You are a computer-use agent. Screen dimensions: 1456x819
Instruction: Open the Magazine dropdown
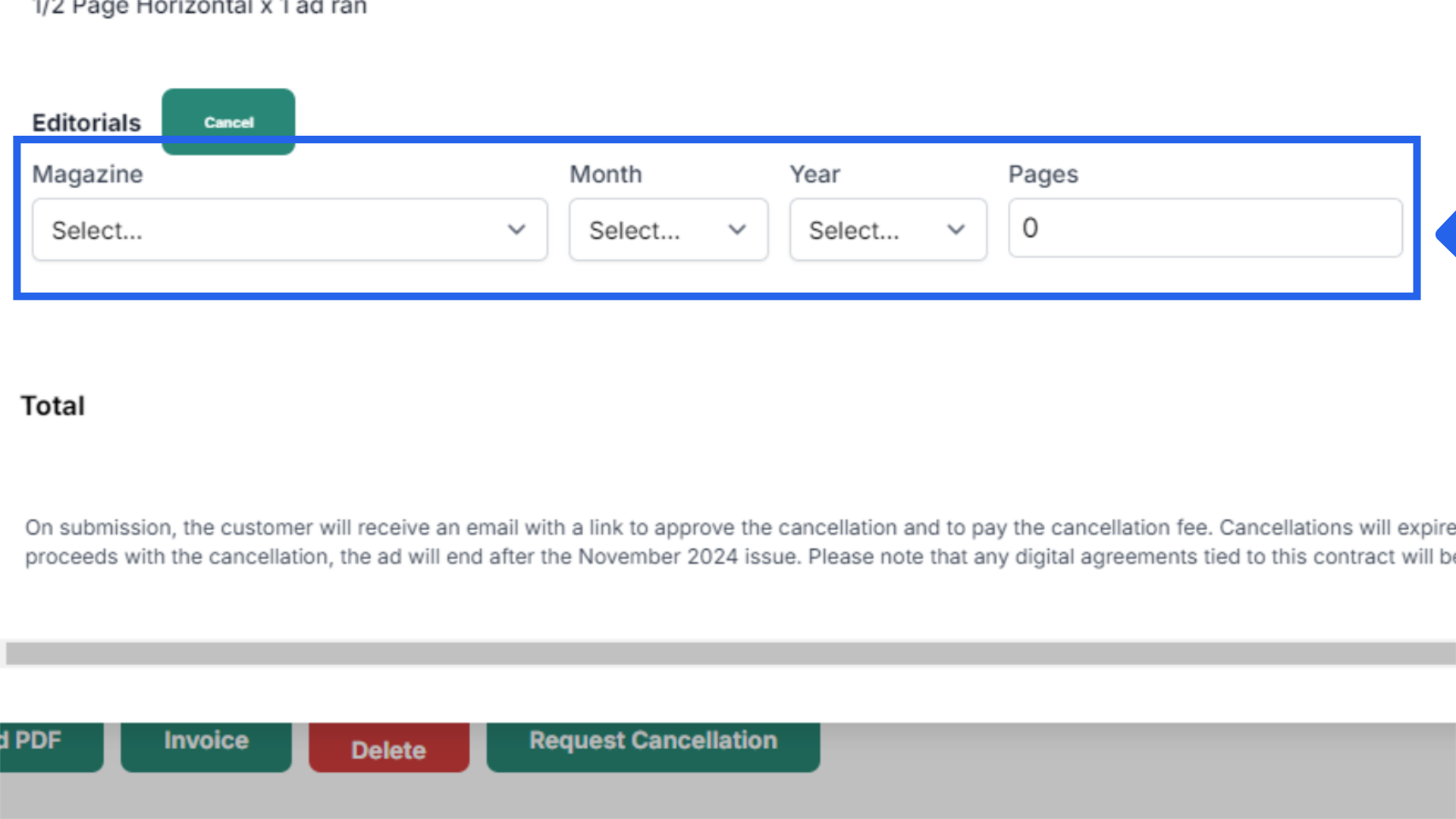click(290, 230)
